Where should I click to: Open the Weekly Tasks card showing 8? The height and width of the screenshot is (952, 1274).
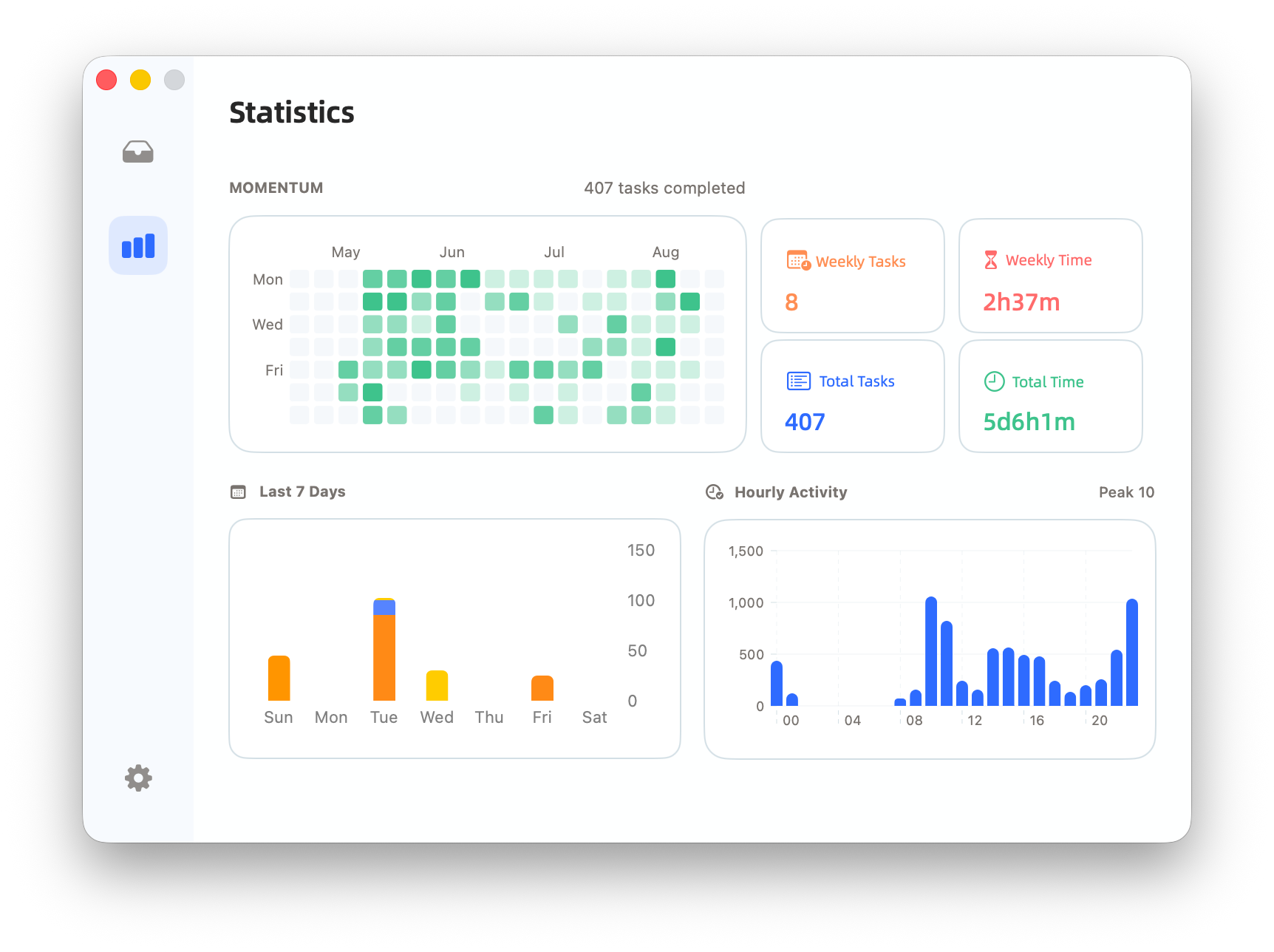[853, 276]
